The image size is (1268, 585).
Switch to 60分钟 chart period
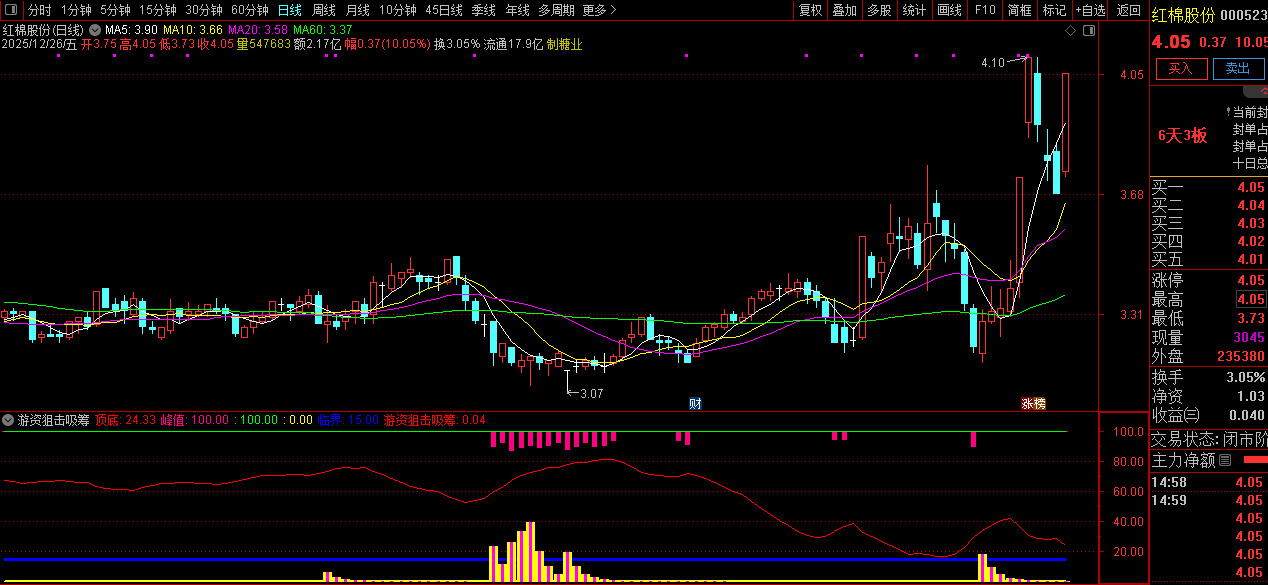pos(249,10)
